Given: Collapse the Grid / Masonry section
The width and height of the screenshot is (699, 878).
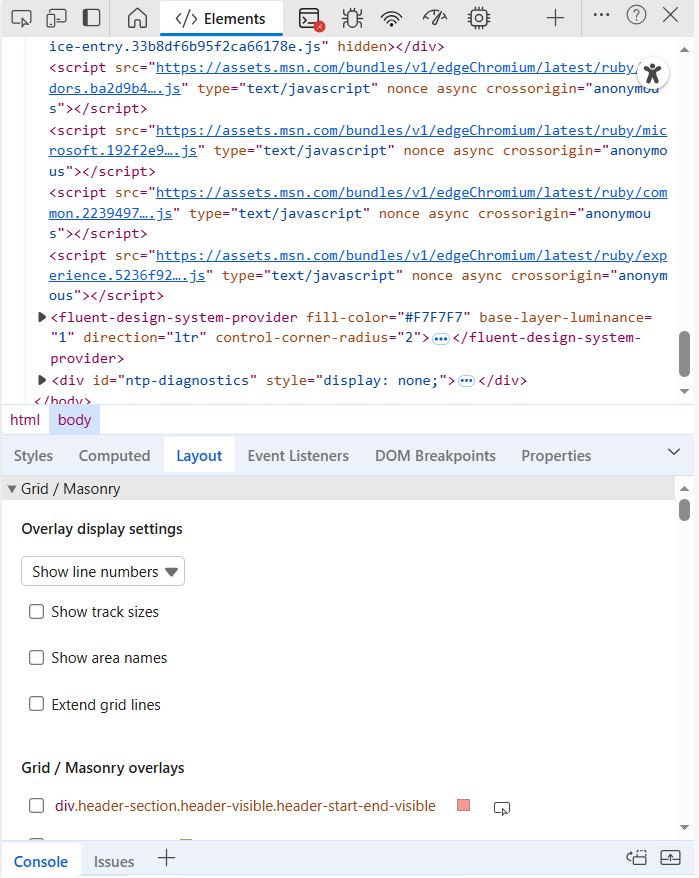Looking at the screenshot, I should (10, 489).
